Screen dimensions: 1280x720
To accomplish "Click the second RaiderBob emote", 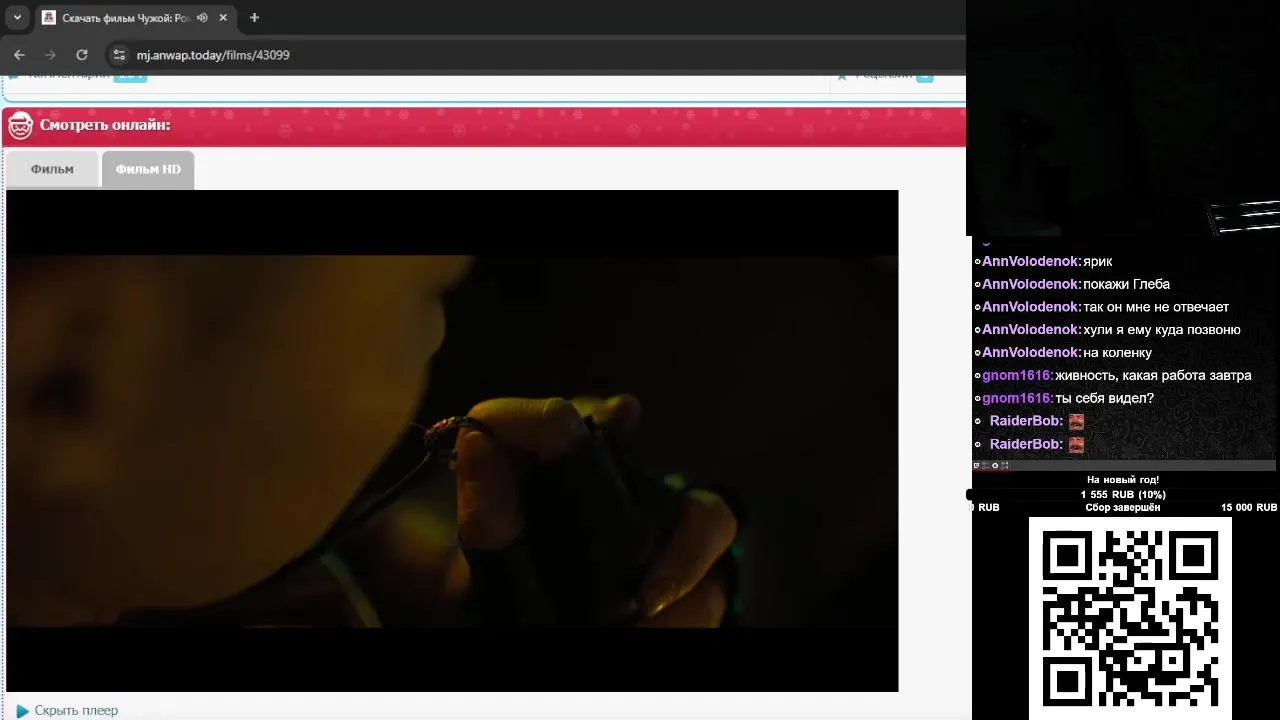I will point(1076,444).
